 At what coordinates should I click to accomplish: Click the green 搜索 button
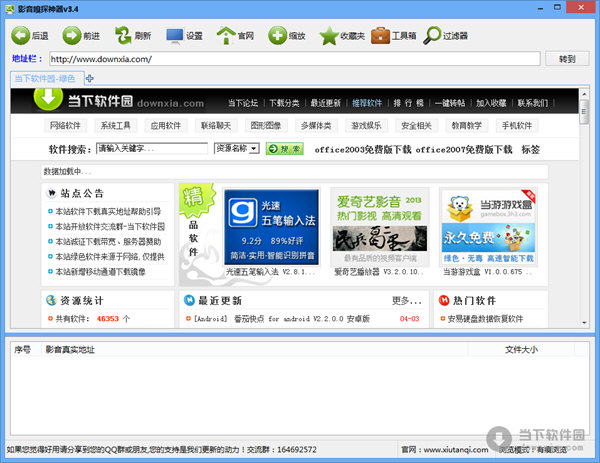click(x=285, y=149)
